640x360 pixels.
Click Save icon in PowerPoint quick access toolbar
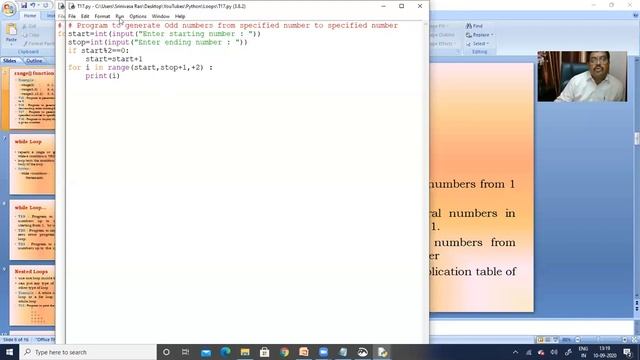point(24,5)
